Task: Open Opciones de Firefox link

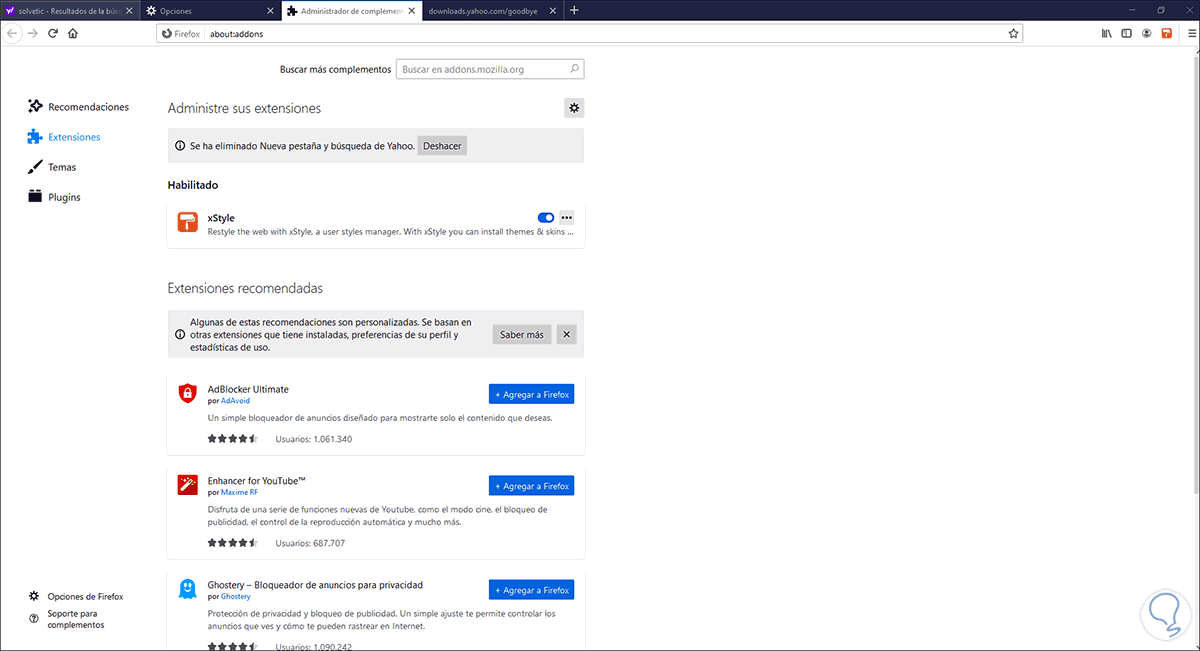Action: (77, 596)
